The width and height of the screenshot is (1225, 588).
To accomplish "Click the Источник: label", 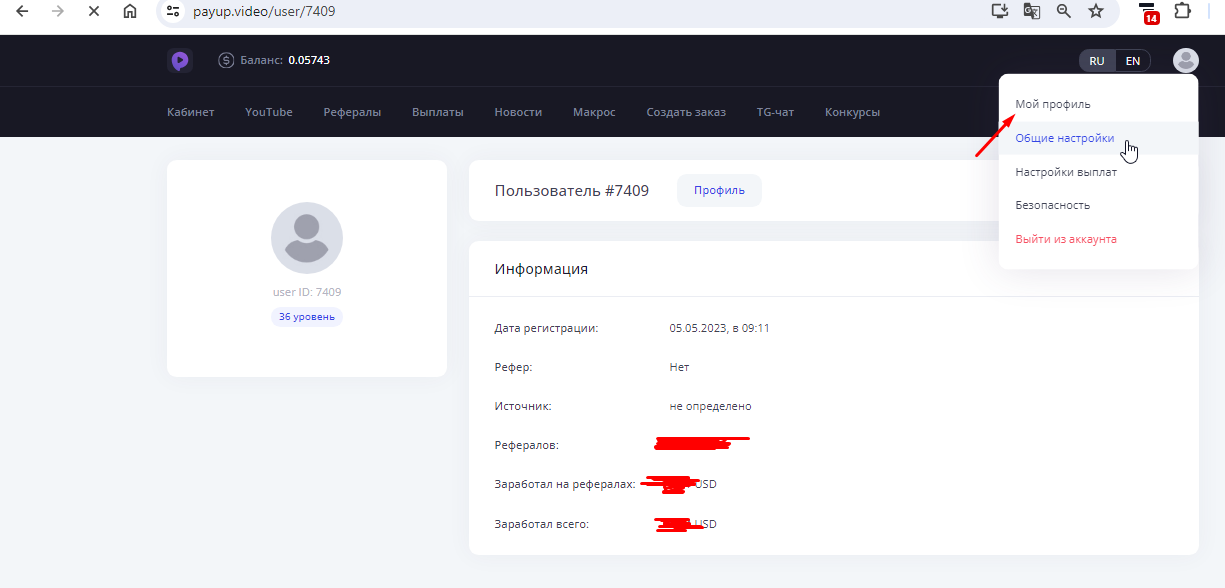I will 523,406.
